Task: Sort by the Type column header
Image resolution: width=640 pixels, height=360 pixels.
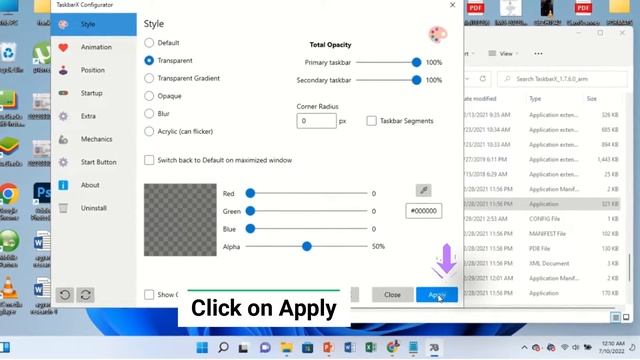Action: [535, 99]
